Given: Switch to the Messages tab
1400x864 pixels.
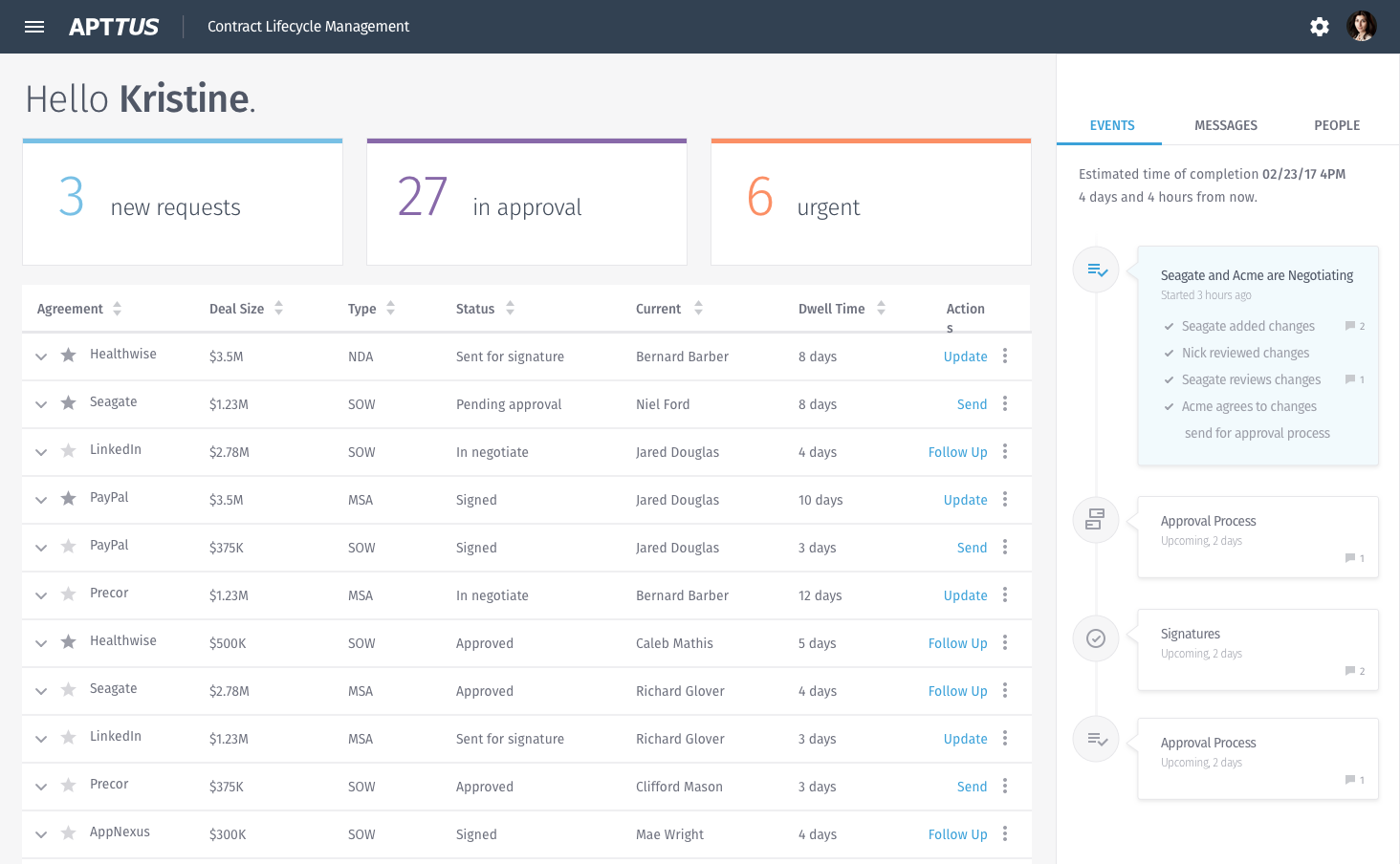Looking at the screenshot, I should tap(1226, 125).
